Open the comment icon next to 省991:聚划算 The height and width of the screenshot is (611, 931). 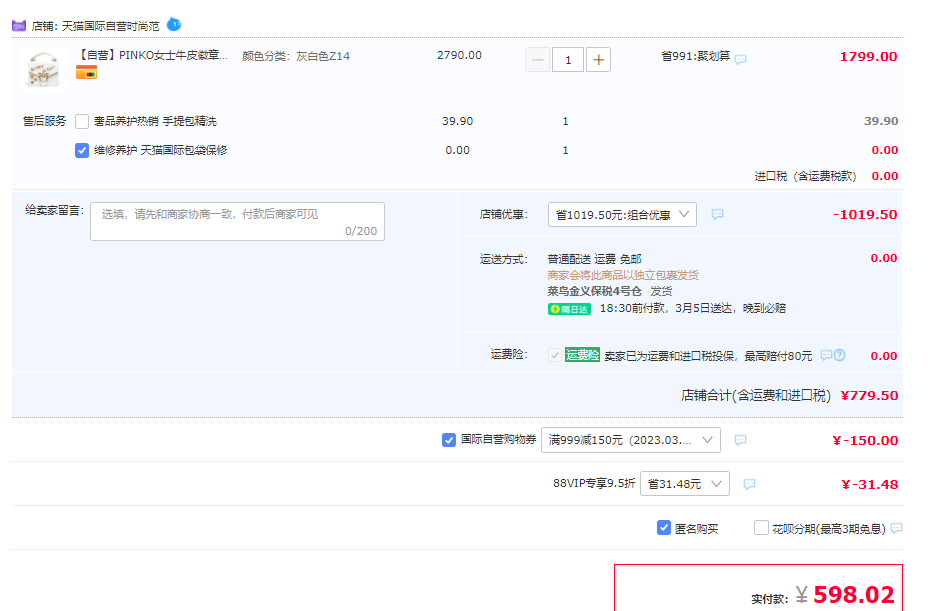point(740,59)
